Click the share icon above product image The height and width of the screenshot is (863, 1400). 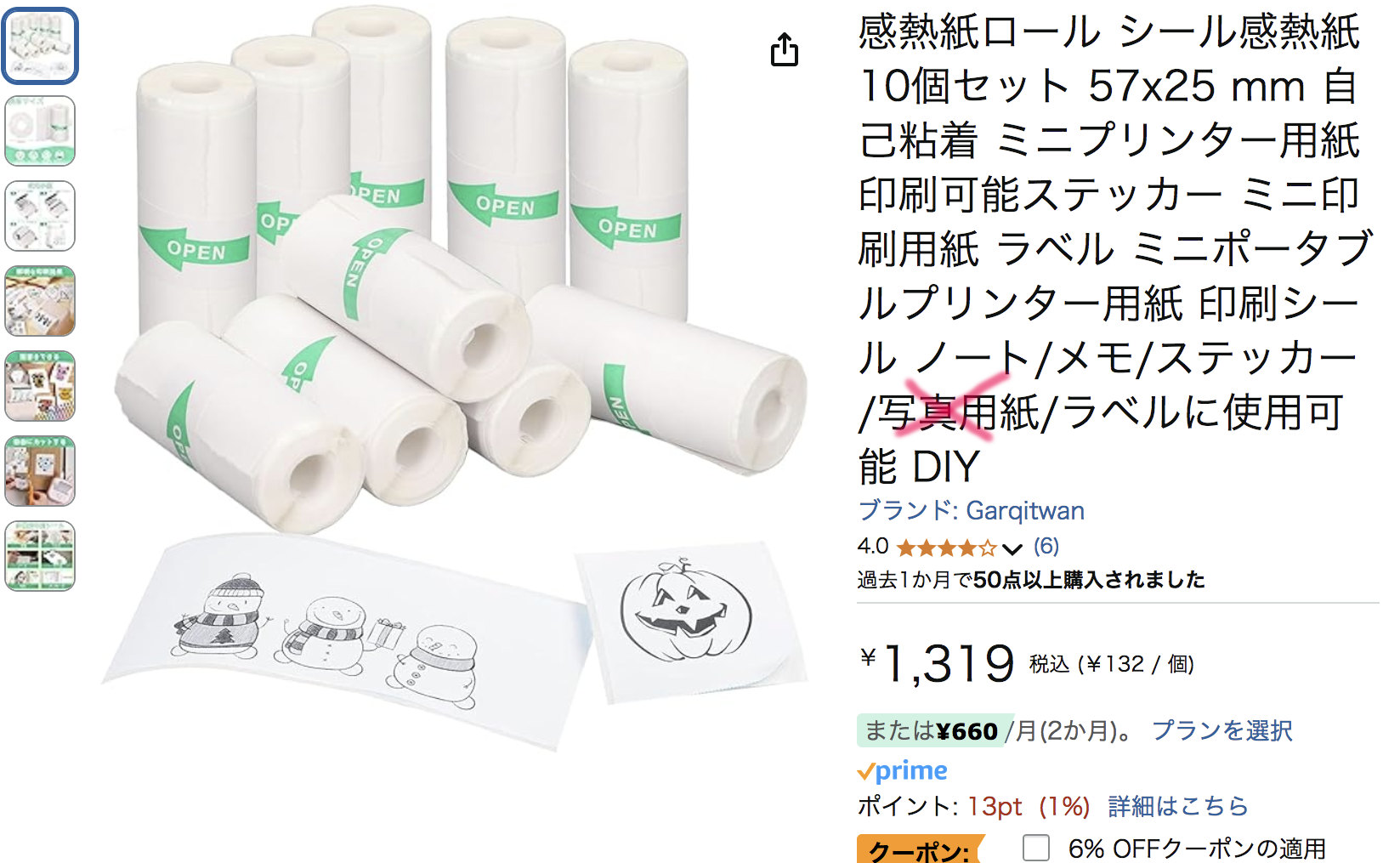[784, 50]
